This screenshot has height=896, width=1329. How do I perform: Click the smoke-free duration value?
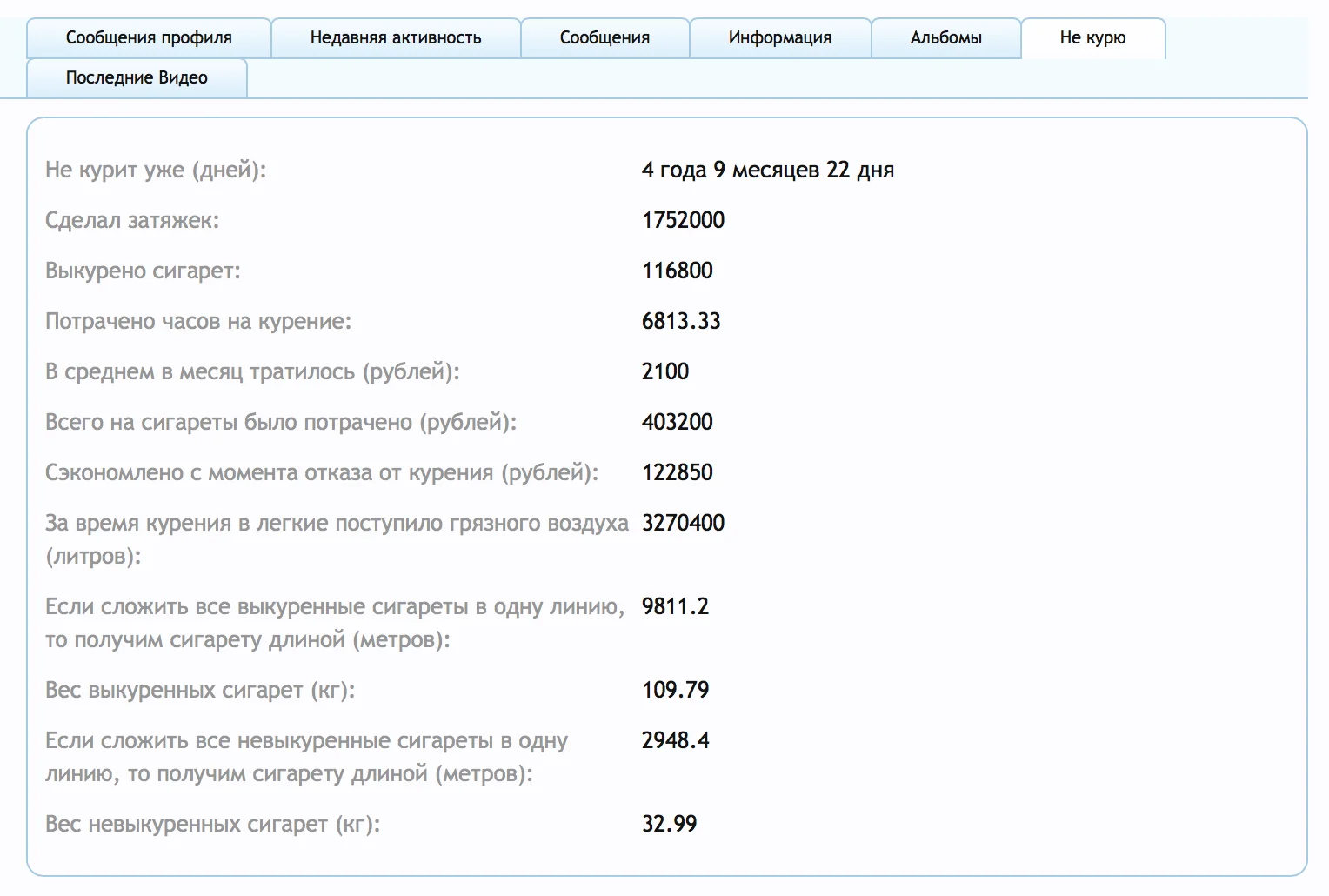(x=767, y=170)
